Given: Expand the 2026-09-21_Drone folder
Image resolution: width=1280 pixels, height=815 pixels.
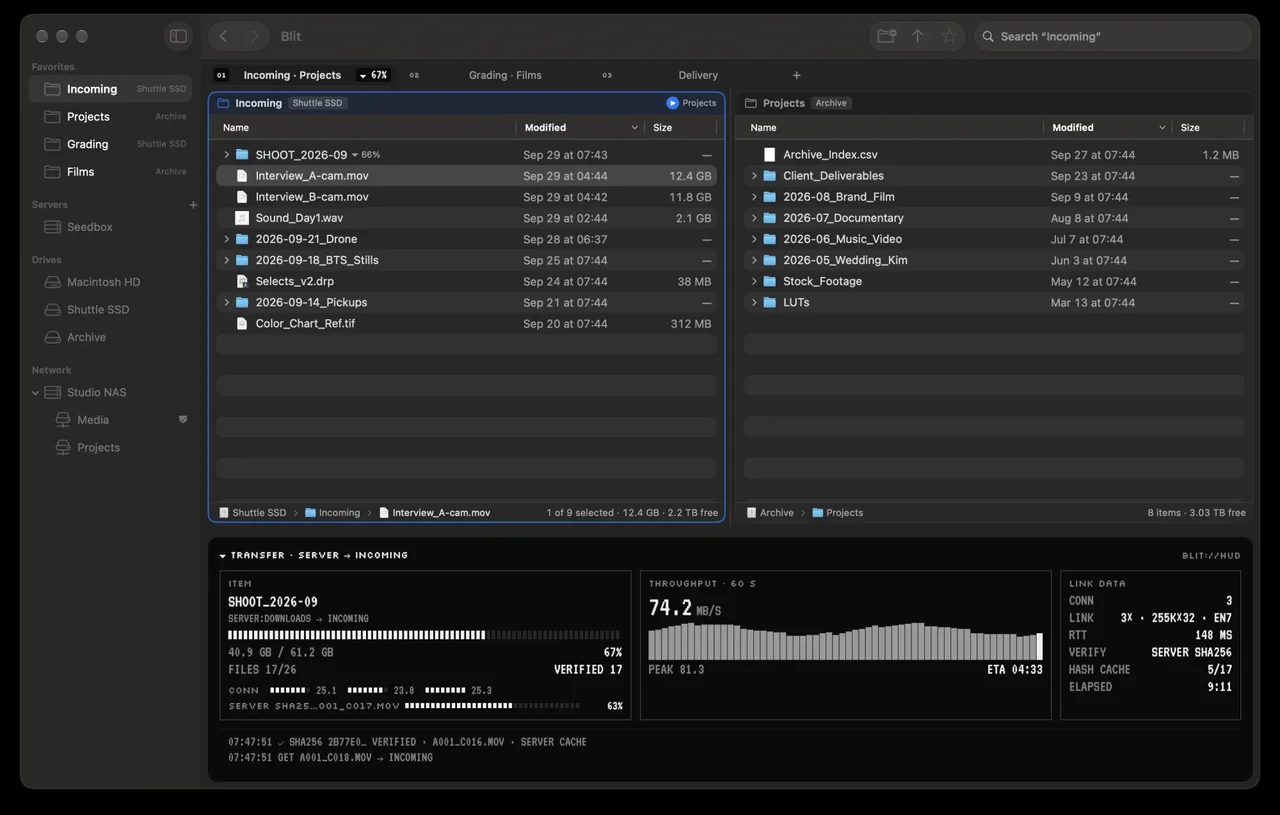Looking at the screenshot, I should click(227, 239).
